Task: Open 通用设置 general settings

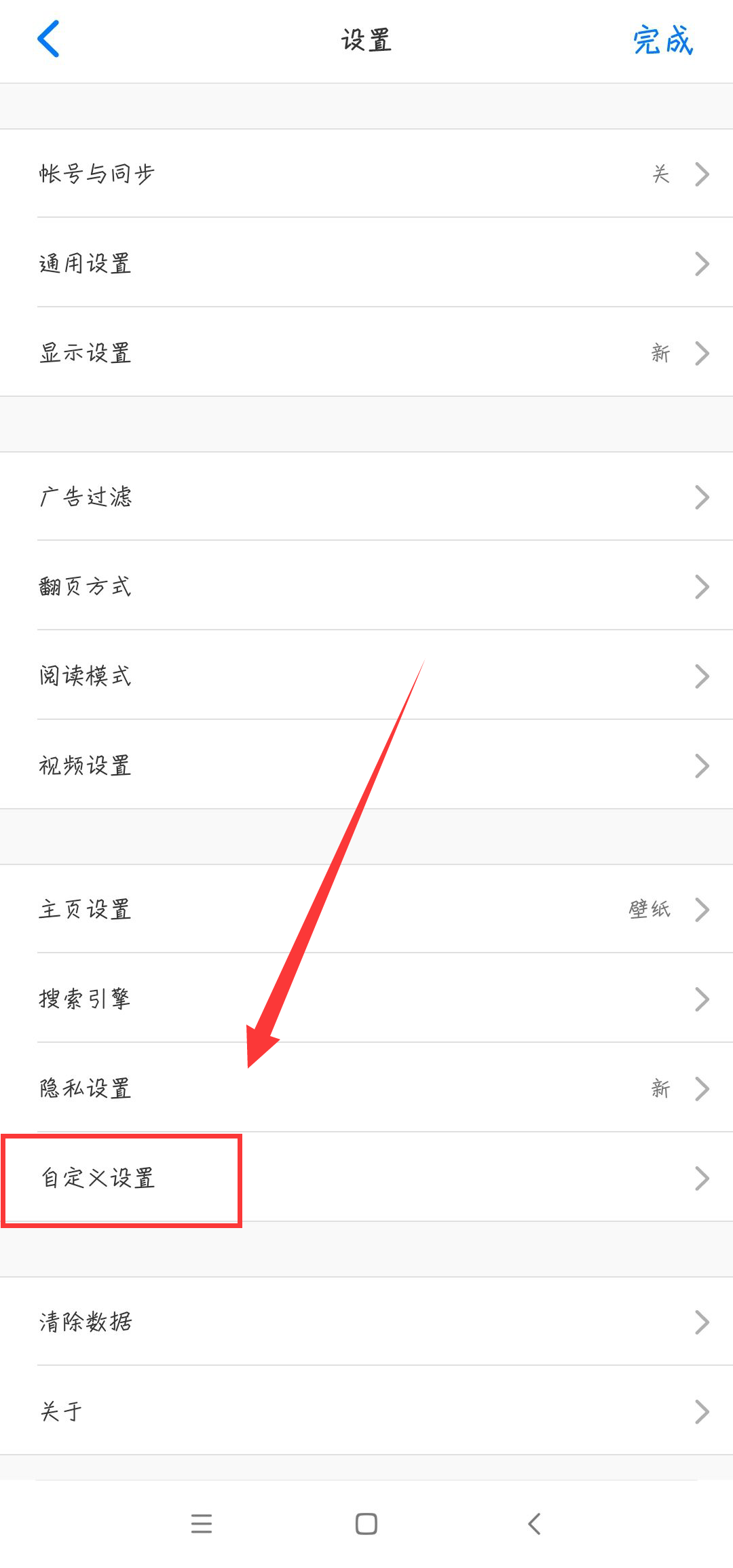Action: pos(366,263)
